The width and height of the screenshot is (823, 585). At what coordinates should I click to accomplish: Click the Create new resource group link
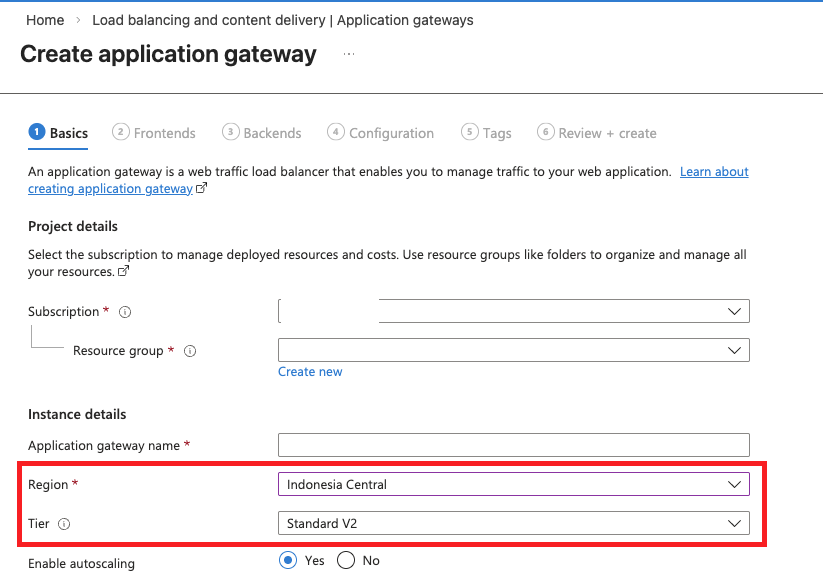pyautogui.click(x=310, y=372)
